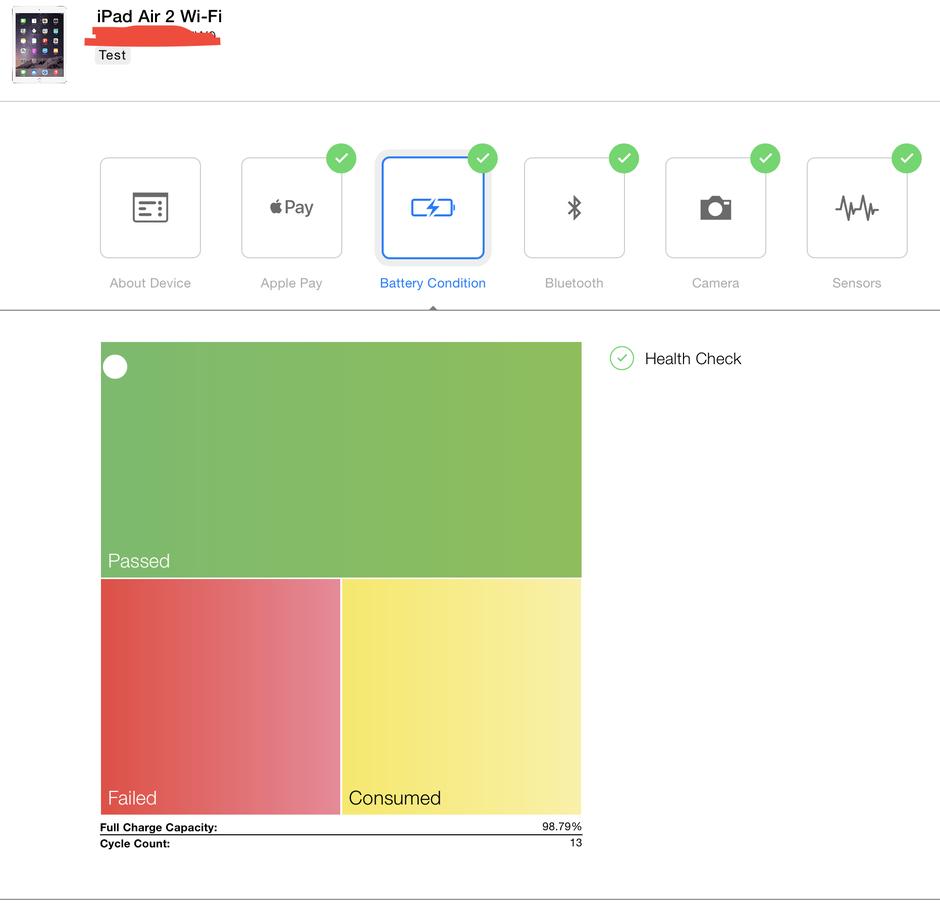Click the cycle count value 13
The height and width of the screenshot is (917, 940).
pyautogui.click(x=576, y=843)
